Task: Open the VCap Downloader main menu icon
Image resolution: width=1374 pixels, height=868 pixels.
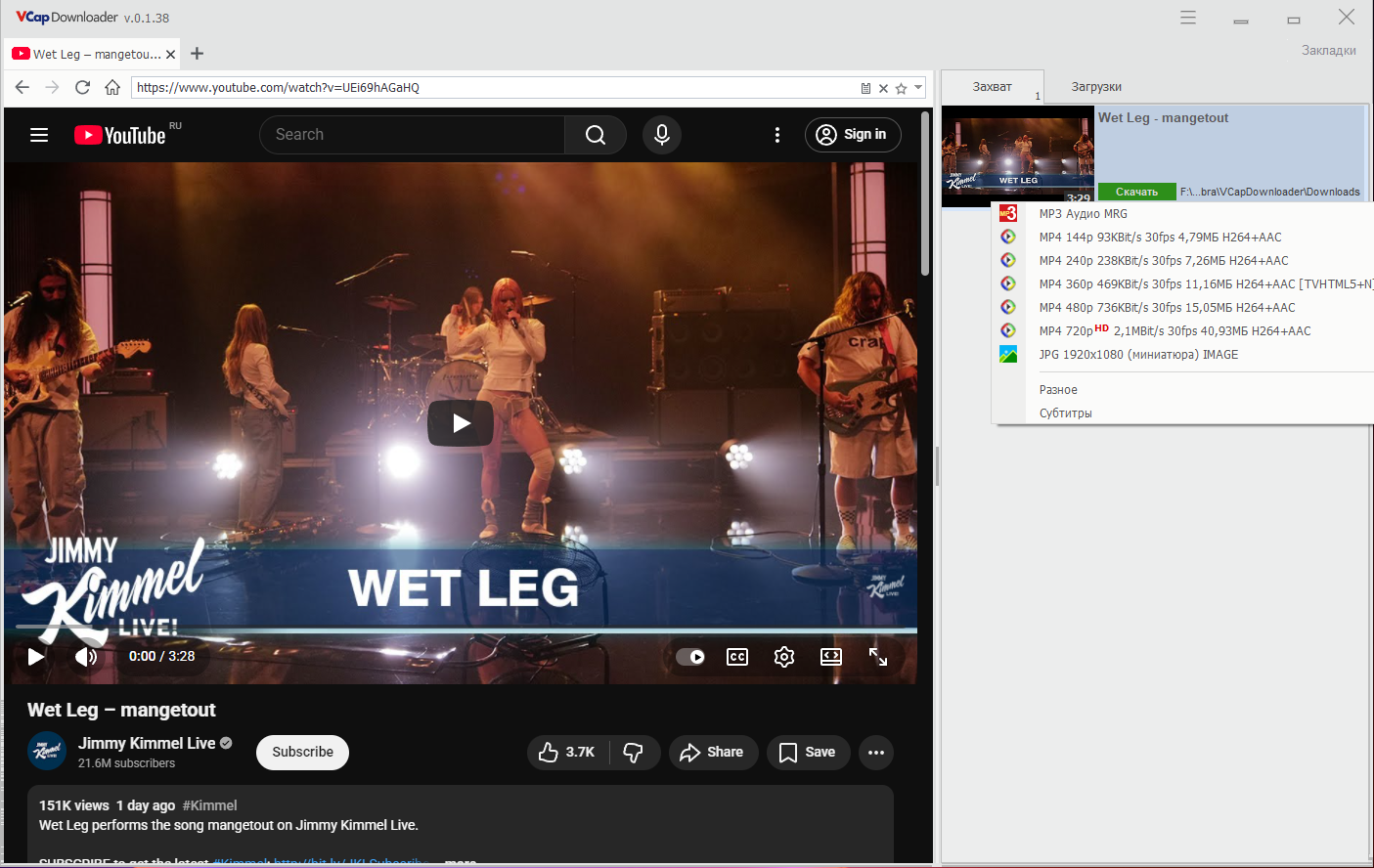Action: (1188, 18)
